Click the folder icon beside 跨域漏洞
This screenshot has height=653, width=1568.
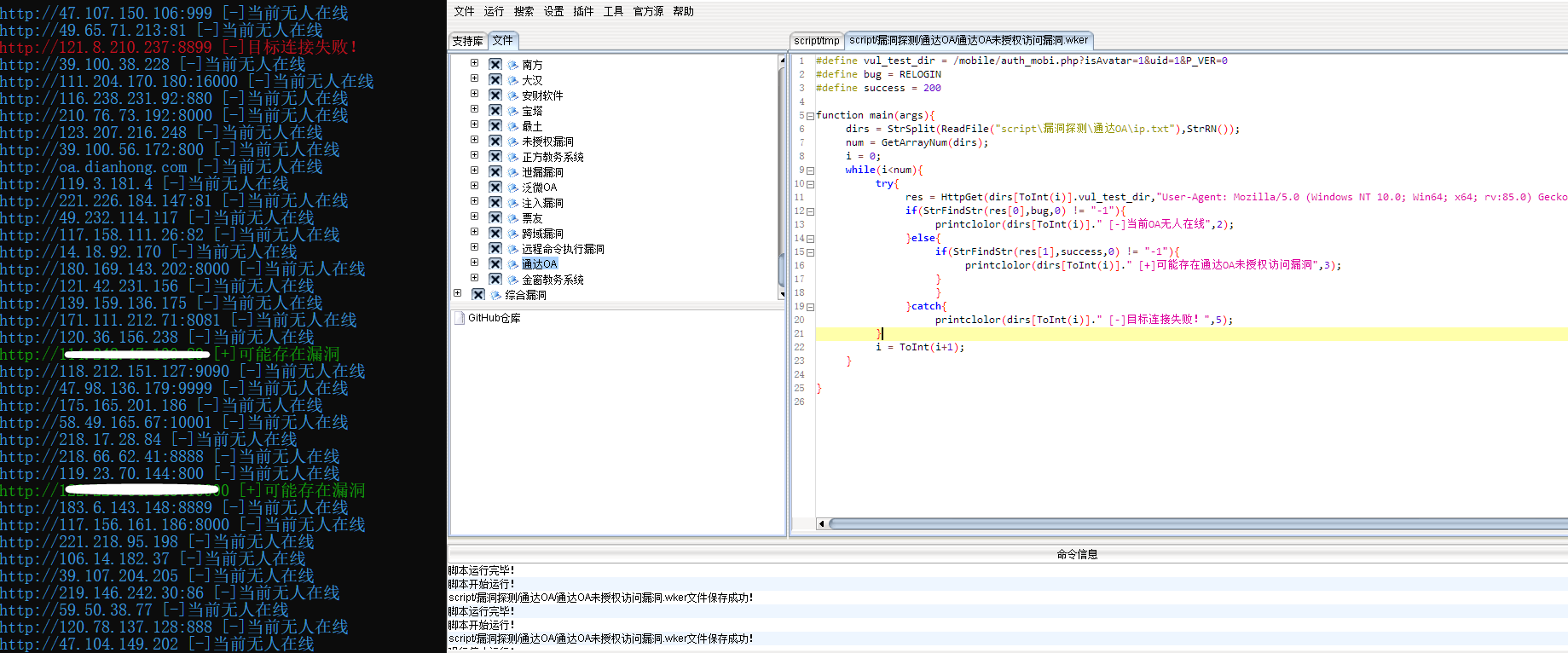tap(513, 234)
